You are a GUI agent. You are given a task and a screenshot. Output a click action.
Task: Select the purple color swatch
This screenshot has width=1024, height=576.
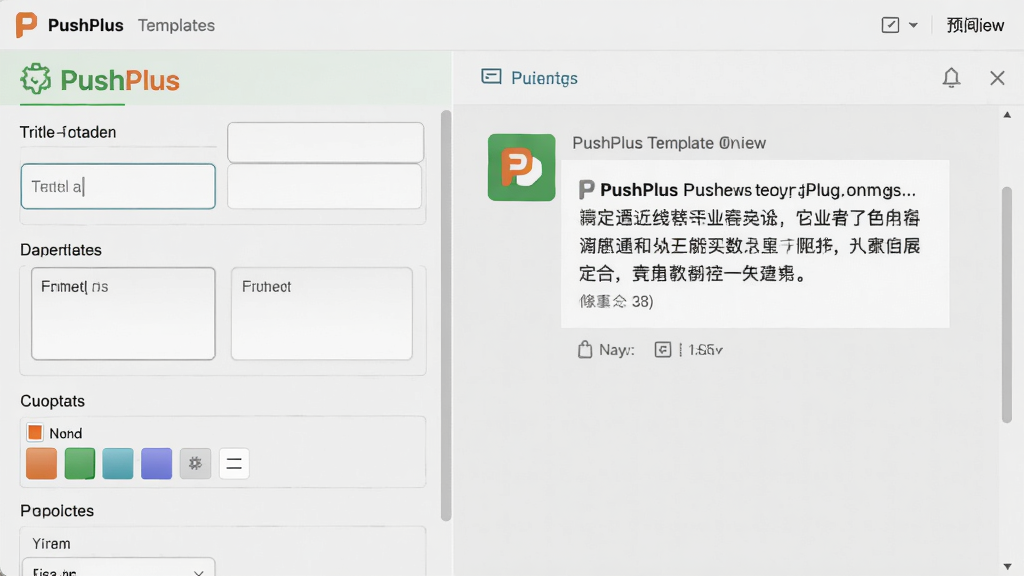click(x=157, y=463)
